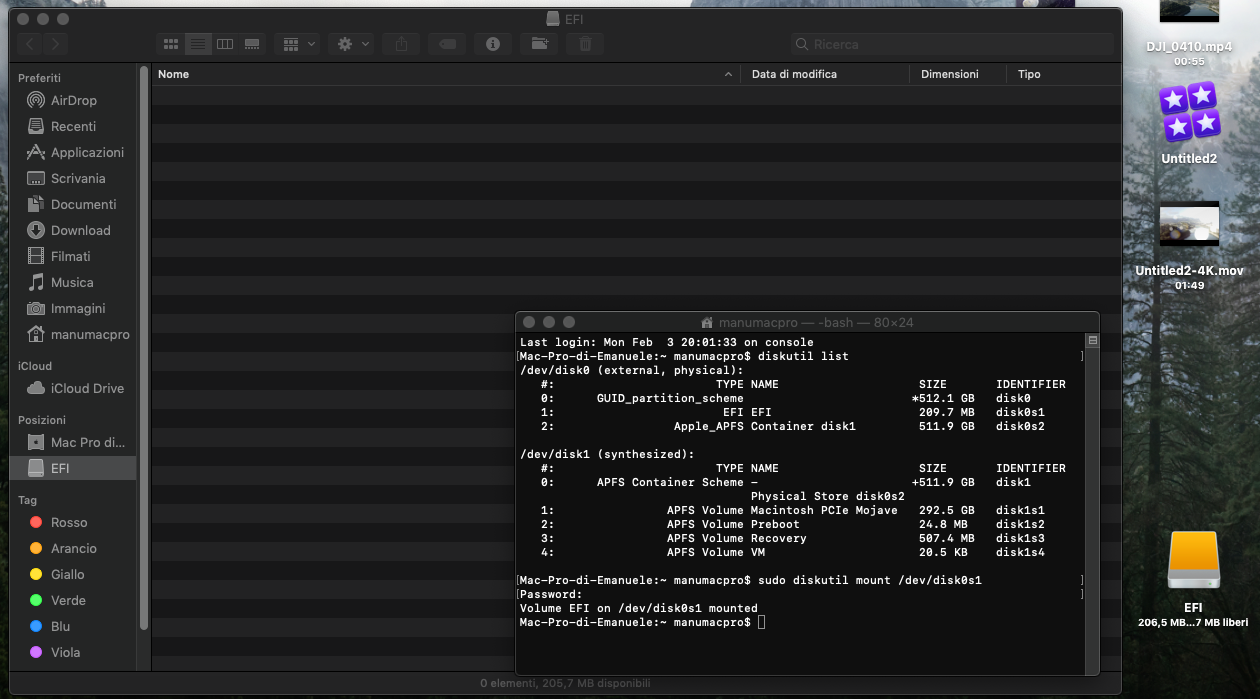Open Documenti in the sidebar
1260x699 pixels.
[x=73, y=204]
